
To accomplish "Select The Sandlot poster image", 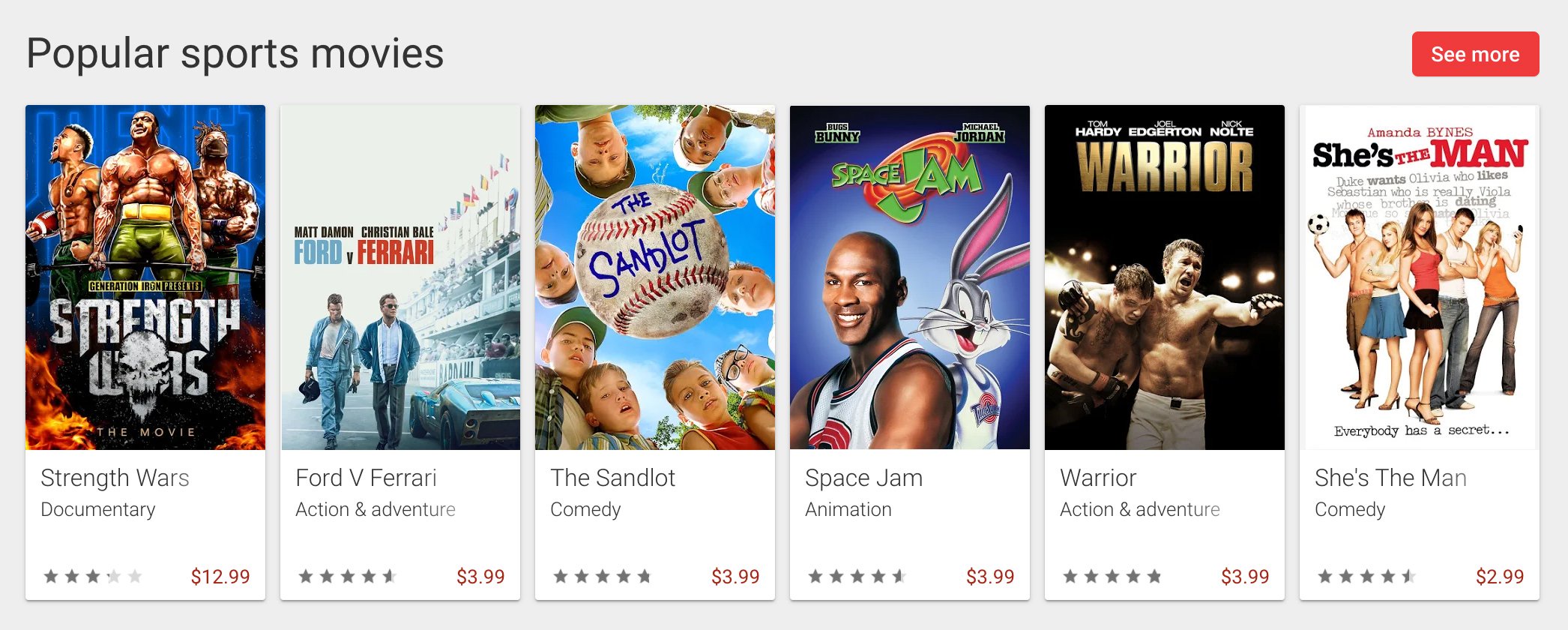I will [x=655, y=277].
